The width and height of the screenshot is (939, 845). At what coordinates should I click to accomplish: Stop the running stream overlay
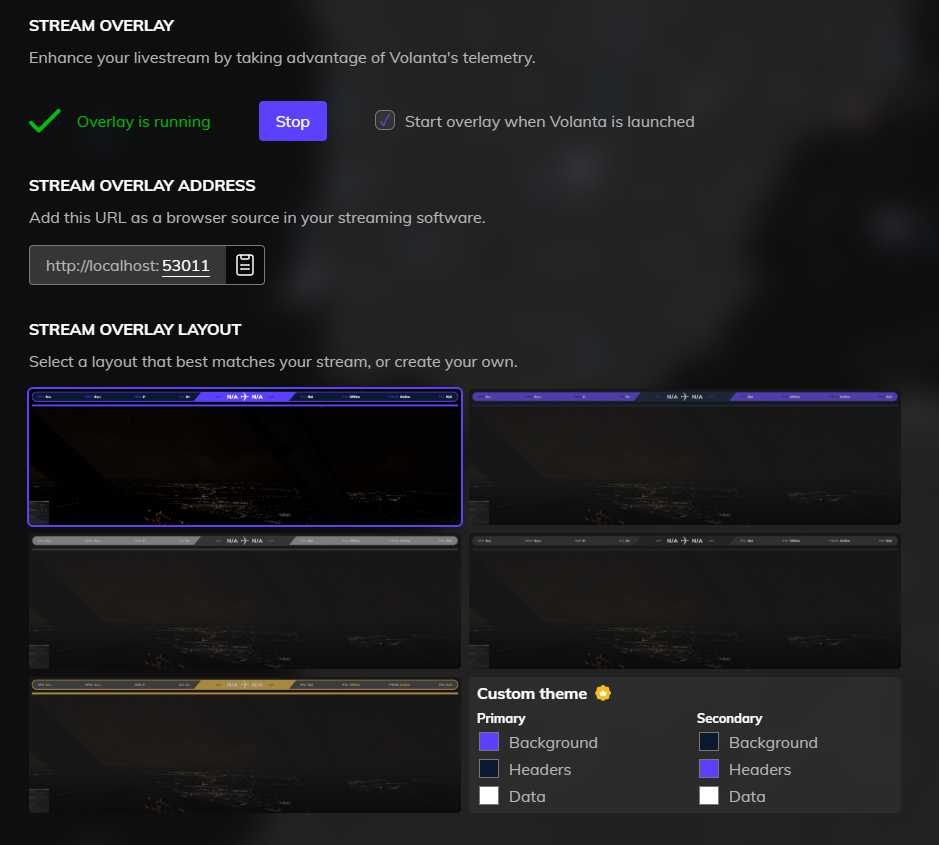tap(293, 121)
